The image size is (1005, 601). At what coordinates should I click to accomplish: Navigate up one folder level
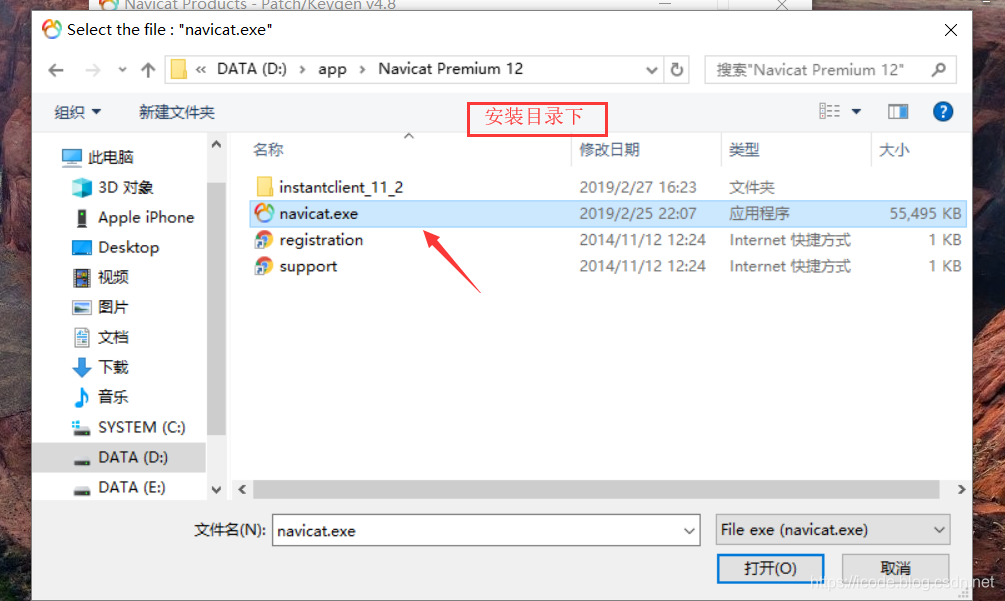click(x=148, y=70)
